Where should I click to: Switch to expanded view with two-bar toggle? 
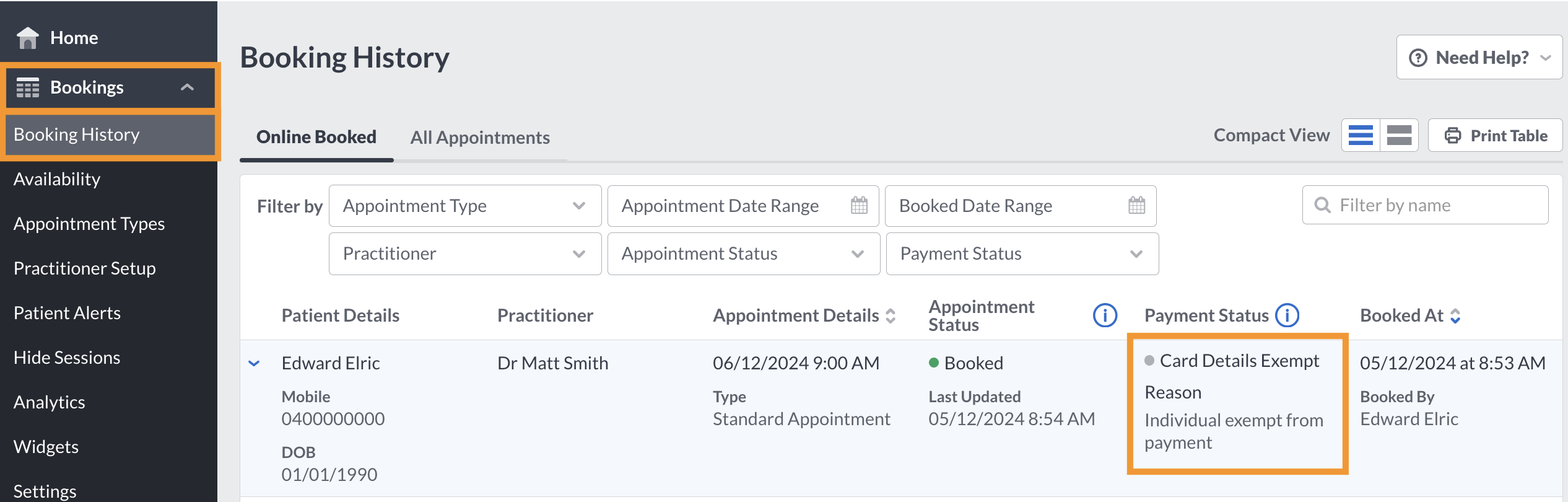click(x=1399, y=135)
